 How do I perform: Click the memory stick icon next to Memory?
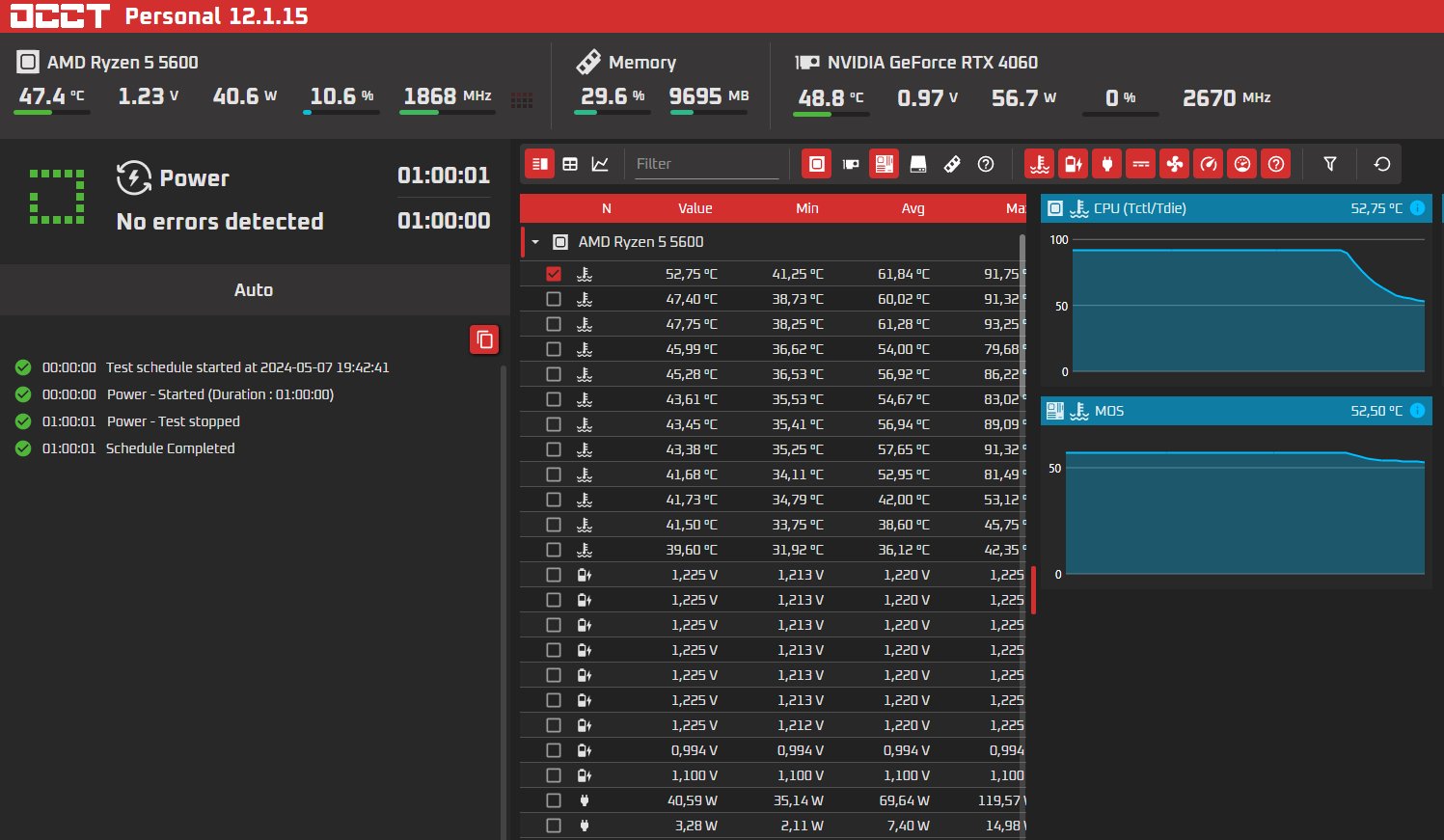pos(588,62)
